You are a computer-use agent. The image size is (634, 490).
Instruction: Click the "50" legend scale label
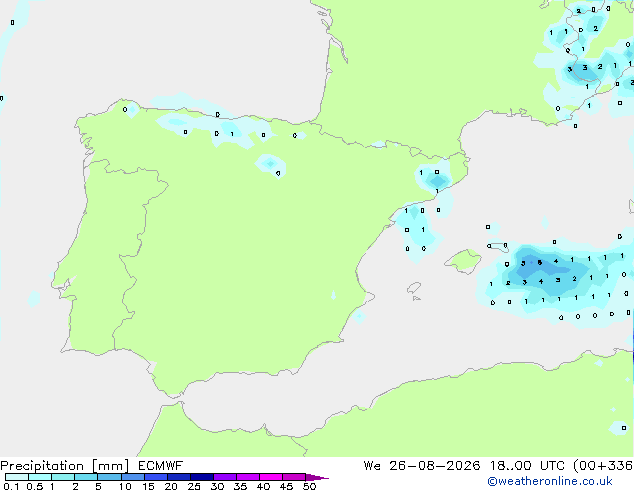309,486
